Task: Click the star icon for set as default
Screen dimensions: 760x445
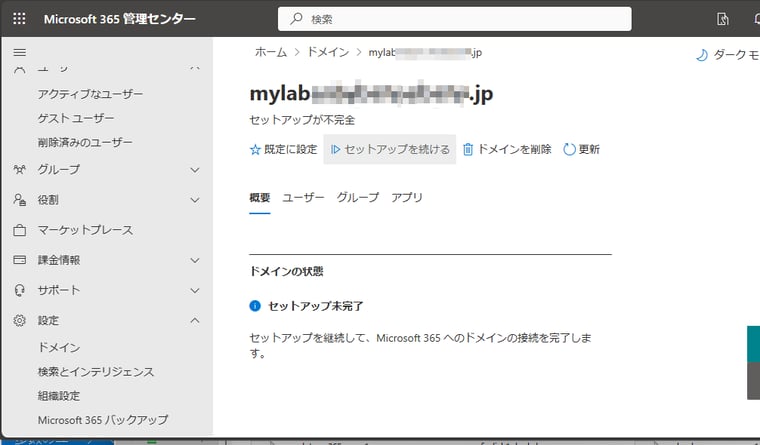Action: [255, 150]
